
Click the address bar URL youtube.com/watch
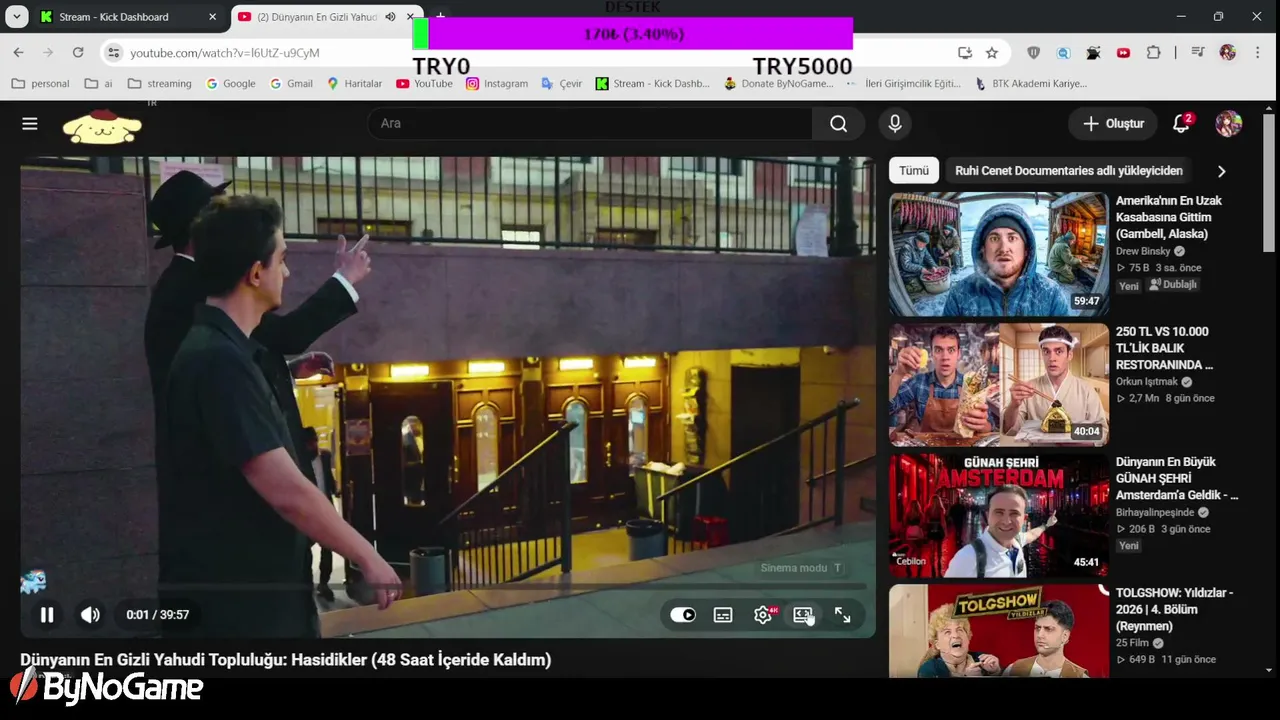tap(225, 53)
